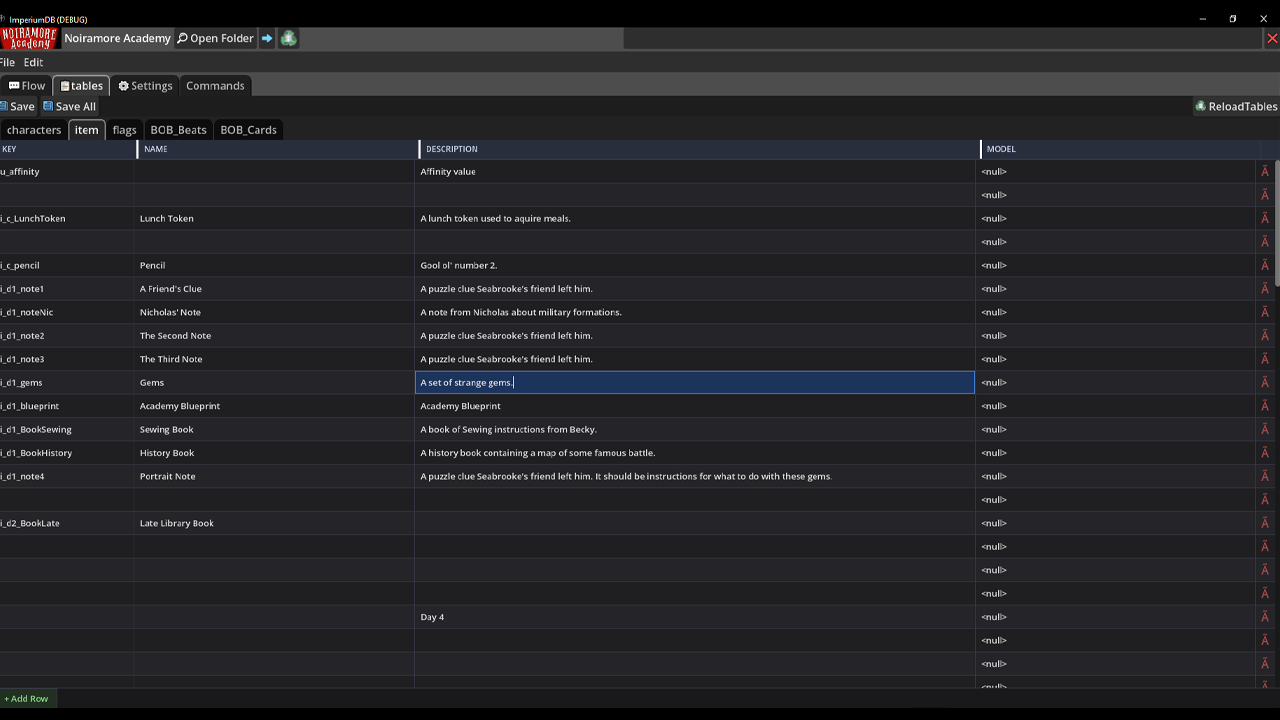Click the KEY column header

click(x=68, y=149)
